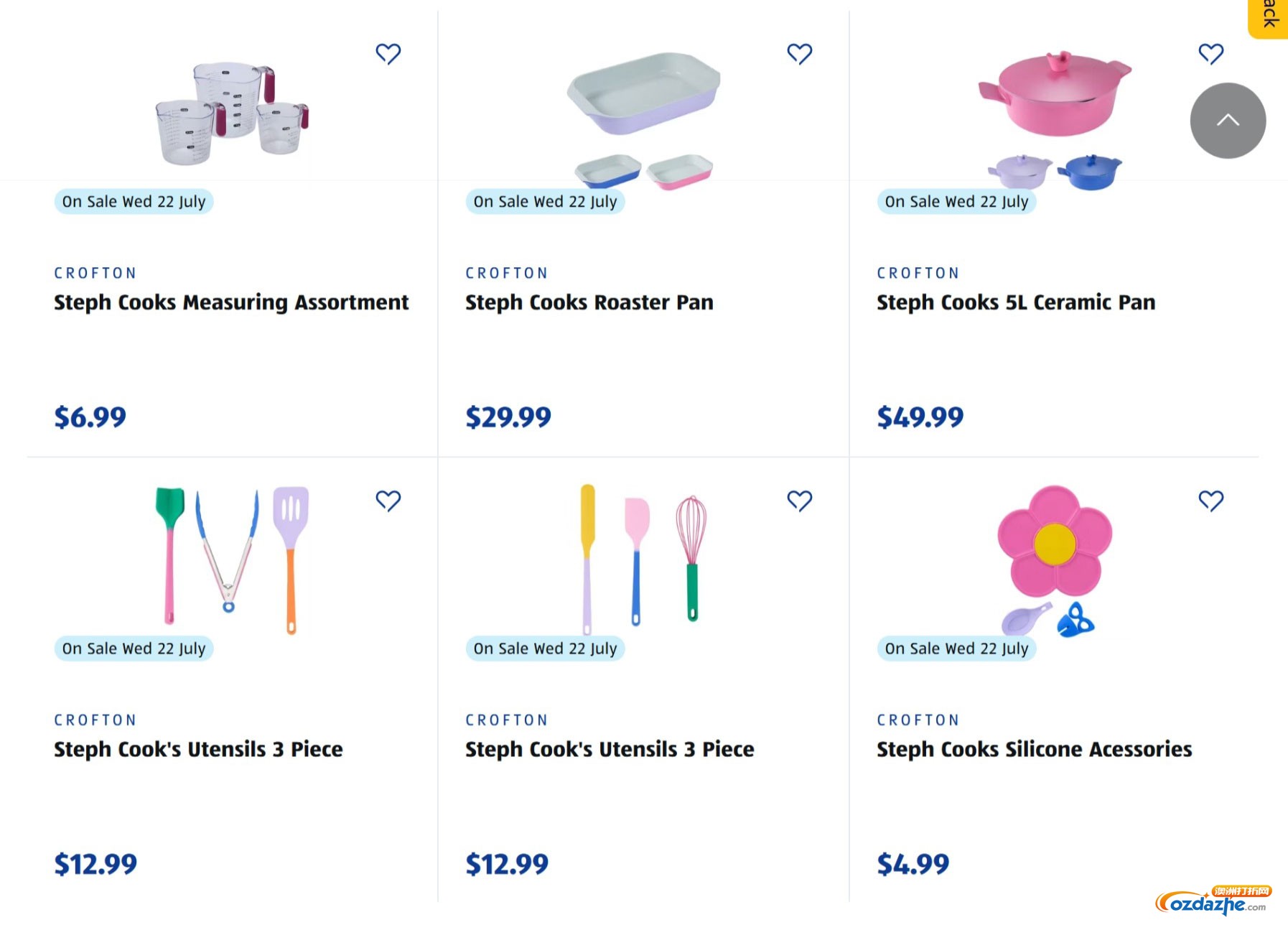The image size is (1288, 925).
Task: Favorite the Steph Cooks Measuring Assortment heart
Action: (x=388, y=54)
